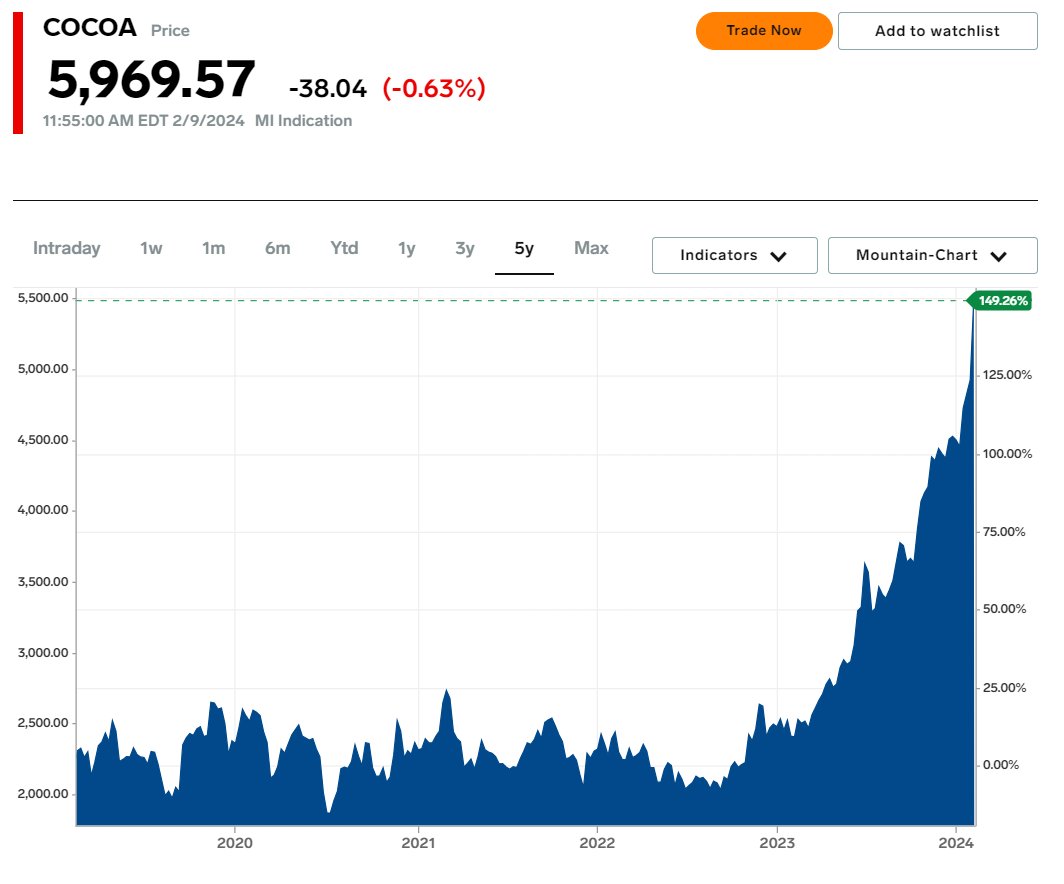Image resolution: width=1064 pixels, height=884 pixels.
Task: Click the 2021 label on the time axis
Action: point(420,843)
